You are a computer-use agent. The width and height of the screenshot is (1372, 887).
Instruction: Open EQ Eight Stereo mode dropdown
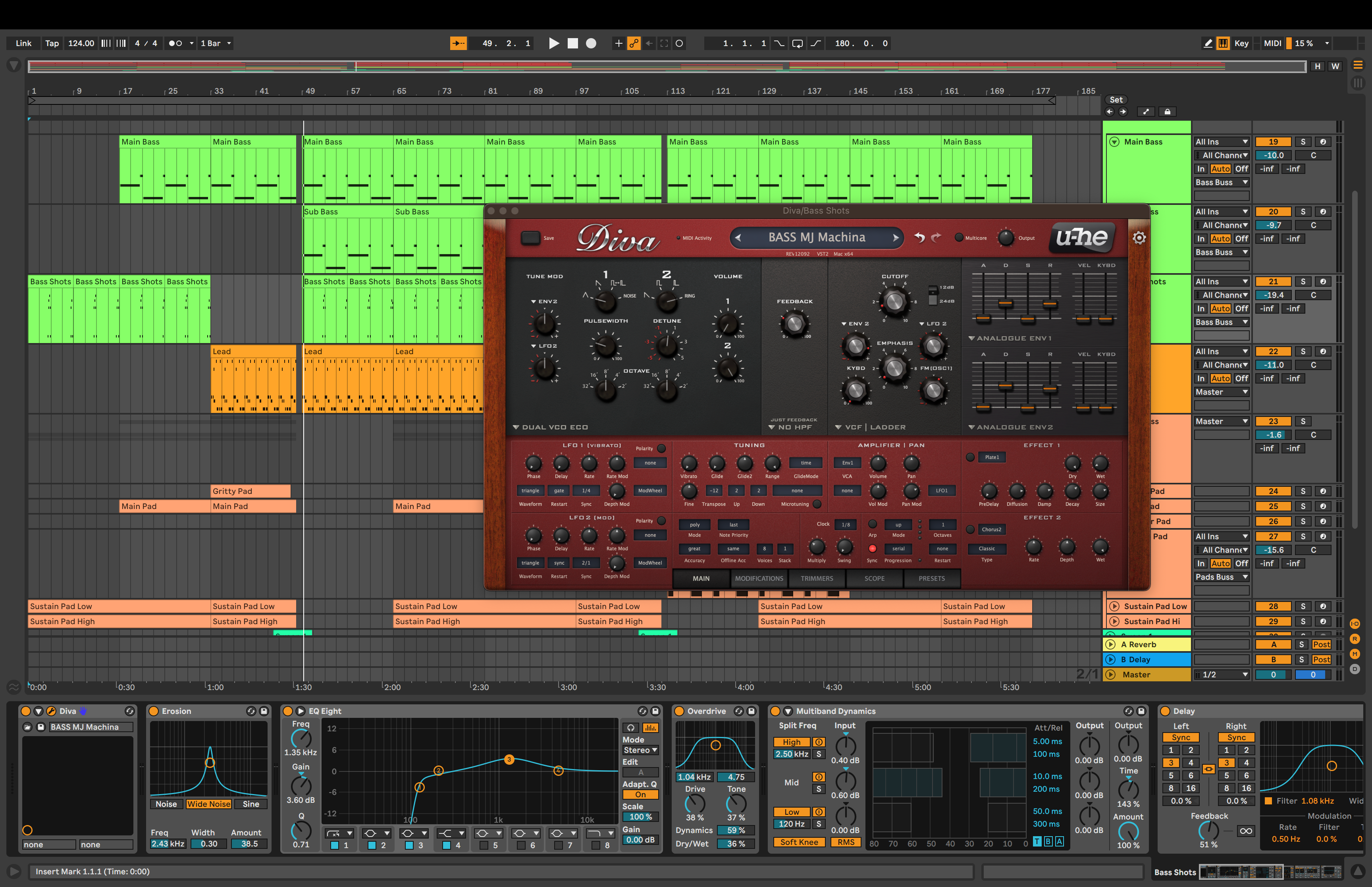[640, 750]
